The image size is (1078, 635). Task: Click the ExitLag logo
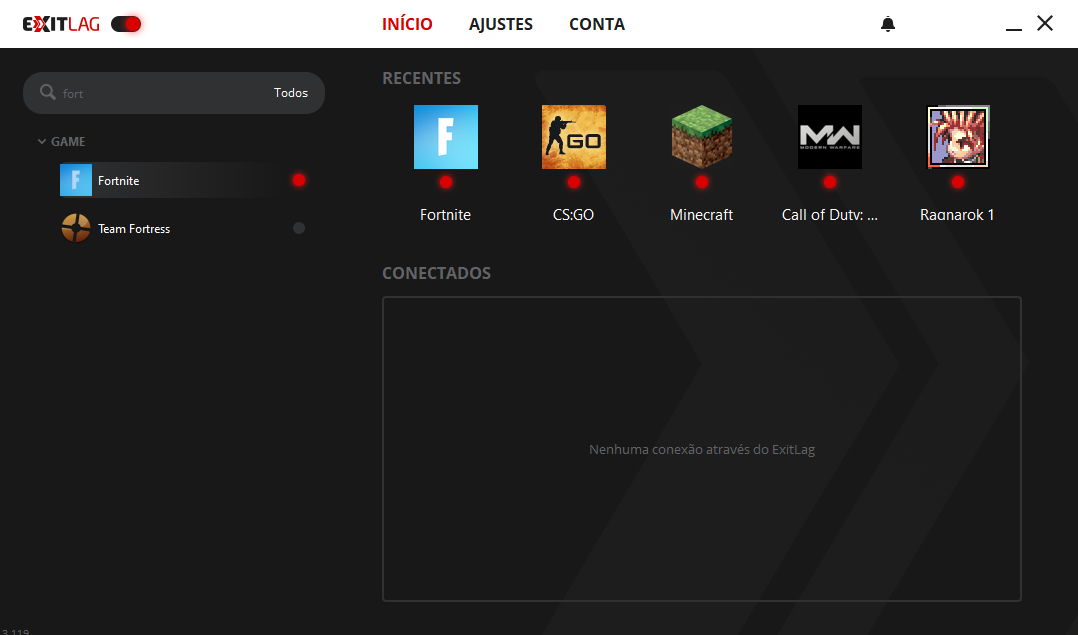(61, 24)
